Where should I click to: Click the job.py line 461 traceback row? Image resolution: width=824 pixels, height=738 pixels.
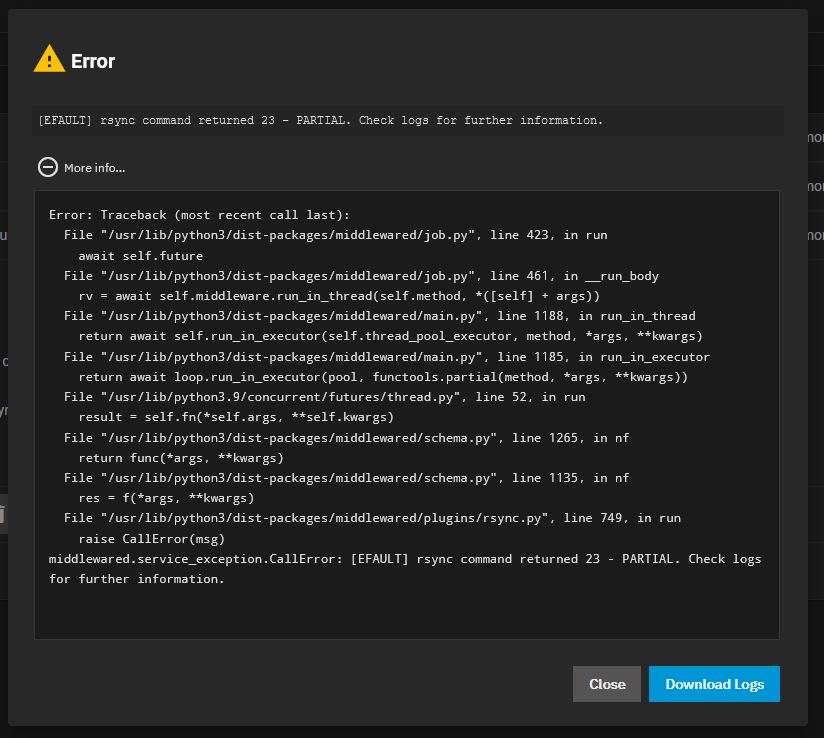pos(361,276)
